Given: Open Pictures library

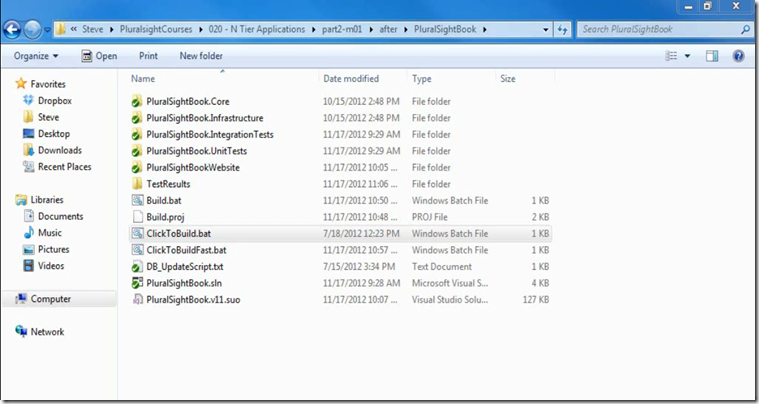Looking at the screenshot, I should pyautogui.click(x=53, y=249).
